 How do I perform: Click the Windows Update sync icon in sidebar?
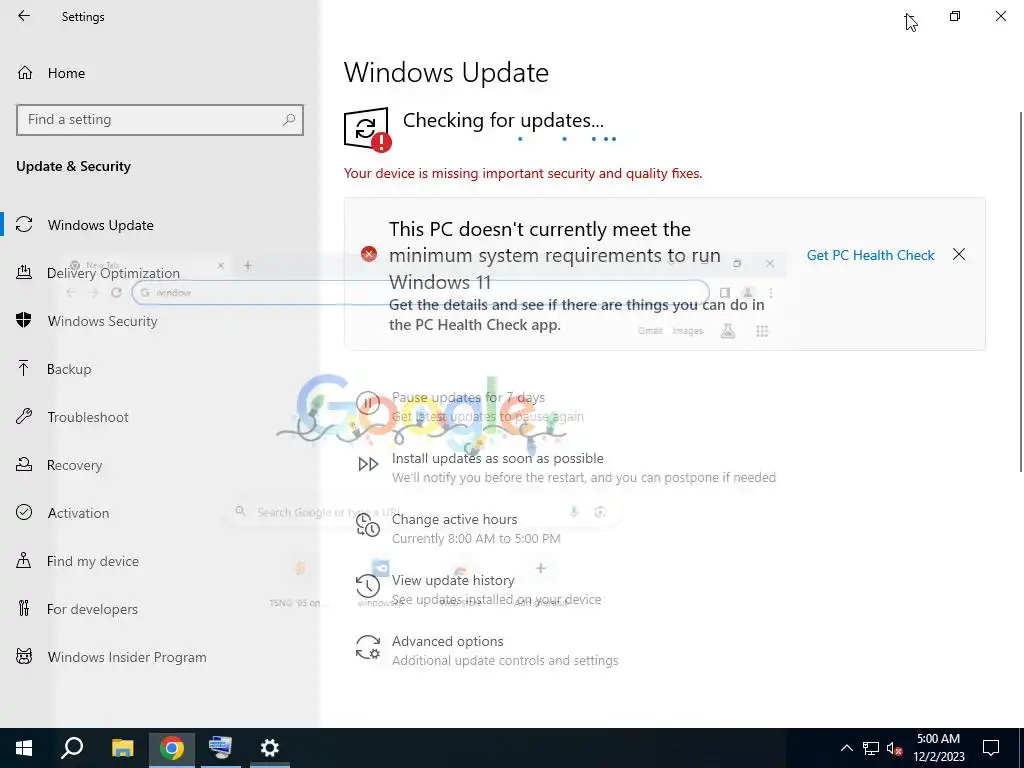[x=24, y=225]
